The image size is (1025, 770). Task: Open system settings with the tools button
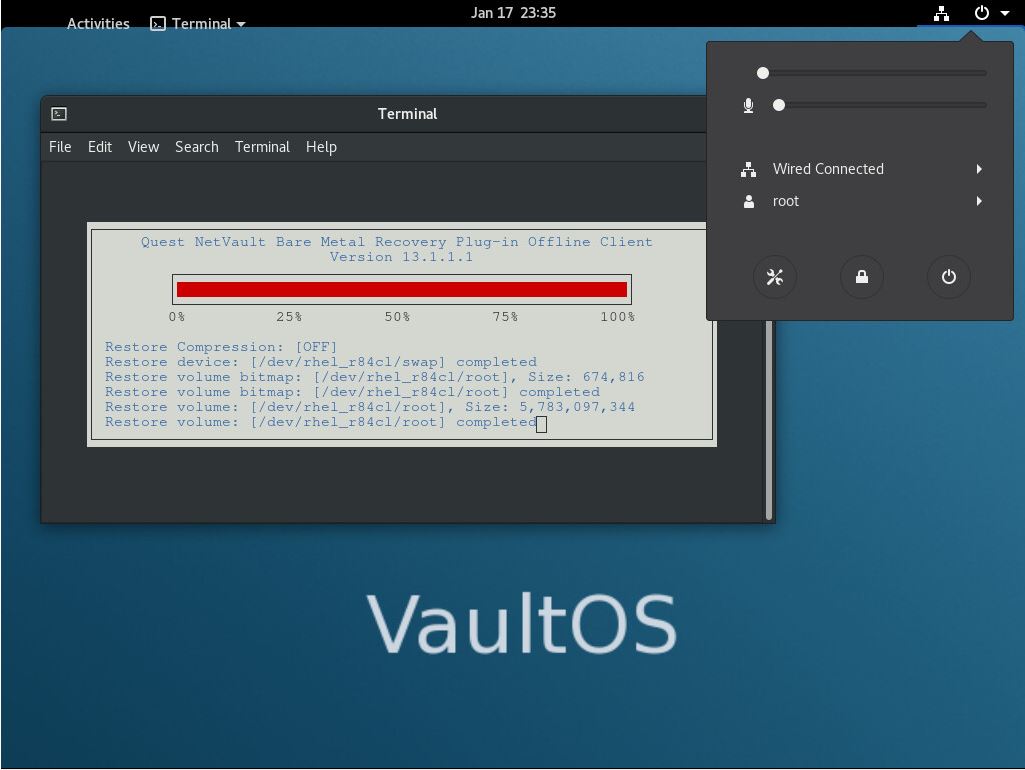tap(775, 277)
